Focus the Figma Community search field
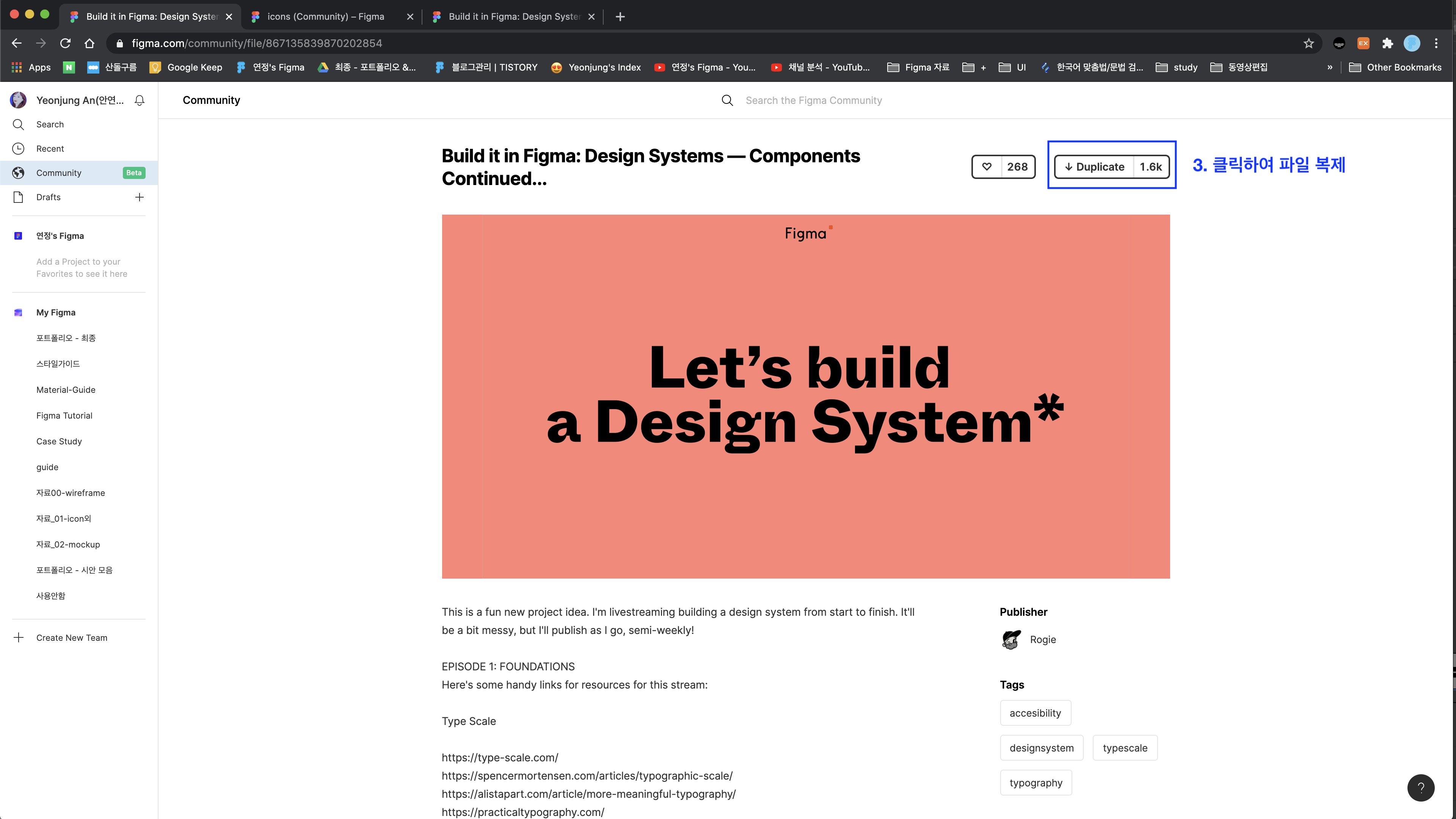Image resolution: width=1456 pixels, height=819 pixels. pos(813,100)
